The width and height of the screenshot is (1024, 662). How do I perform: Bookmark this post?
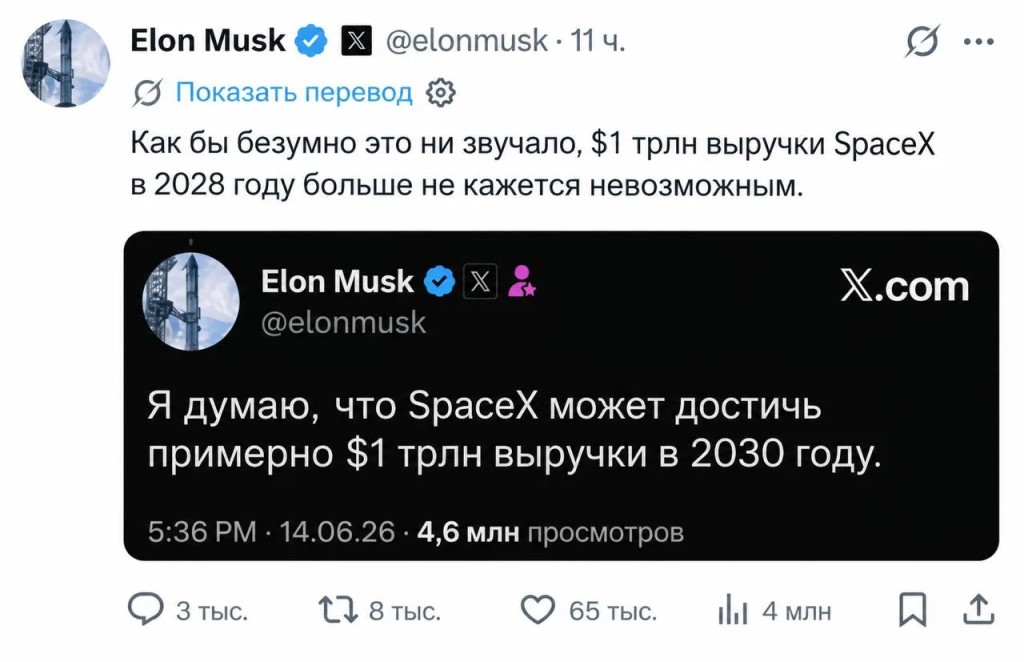pyautogui.click(x=912, y=610)
